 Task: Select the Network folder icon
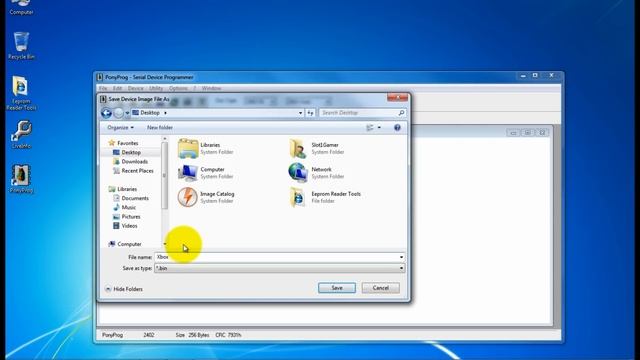click(298, 173)
